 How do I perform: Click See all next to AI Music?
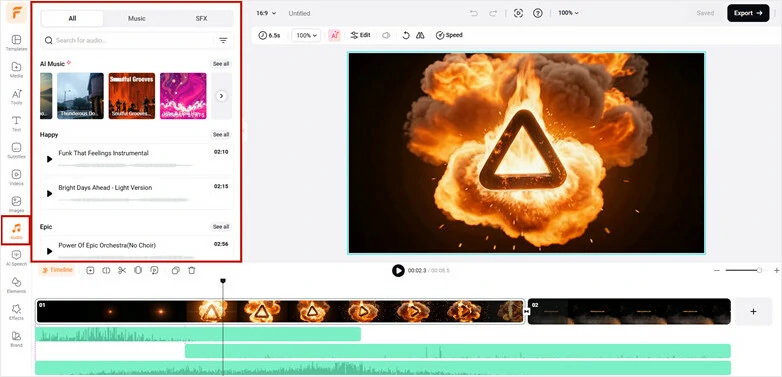pyautogui.click(x=221, y=64)
